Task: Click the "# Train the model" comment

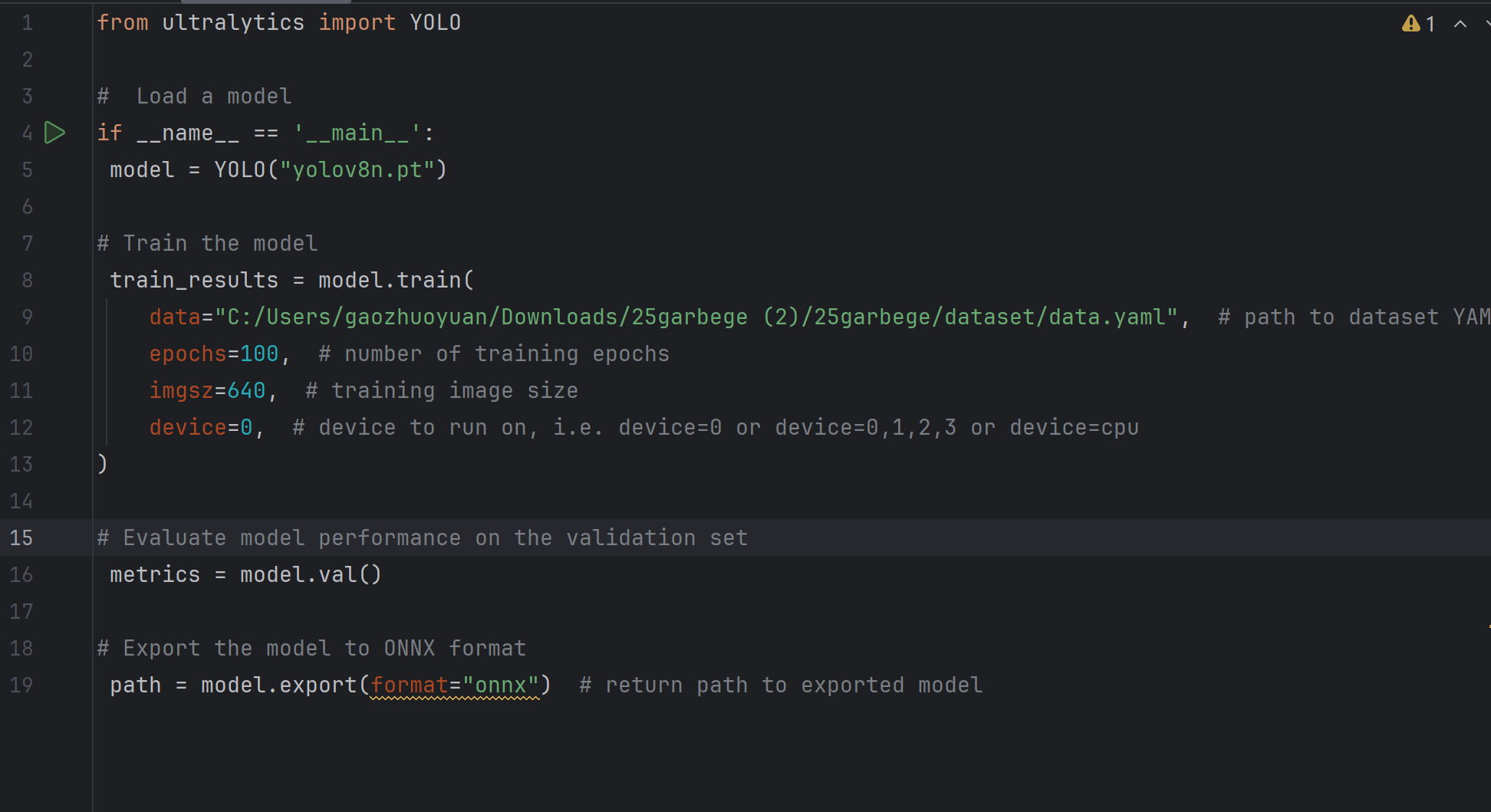Action: tap(207, 243)
